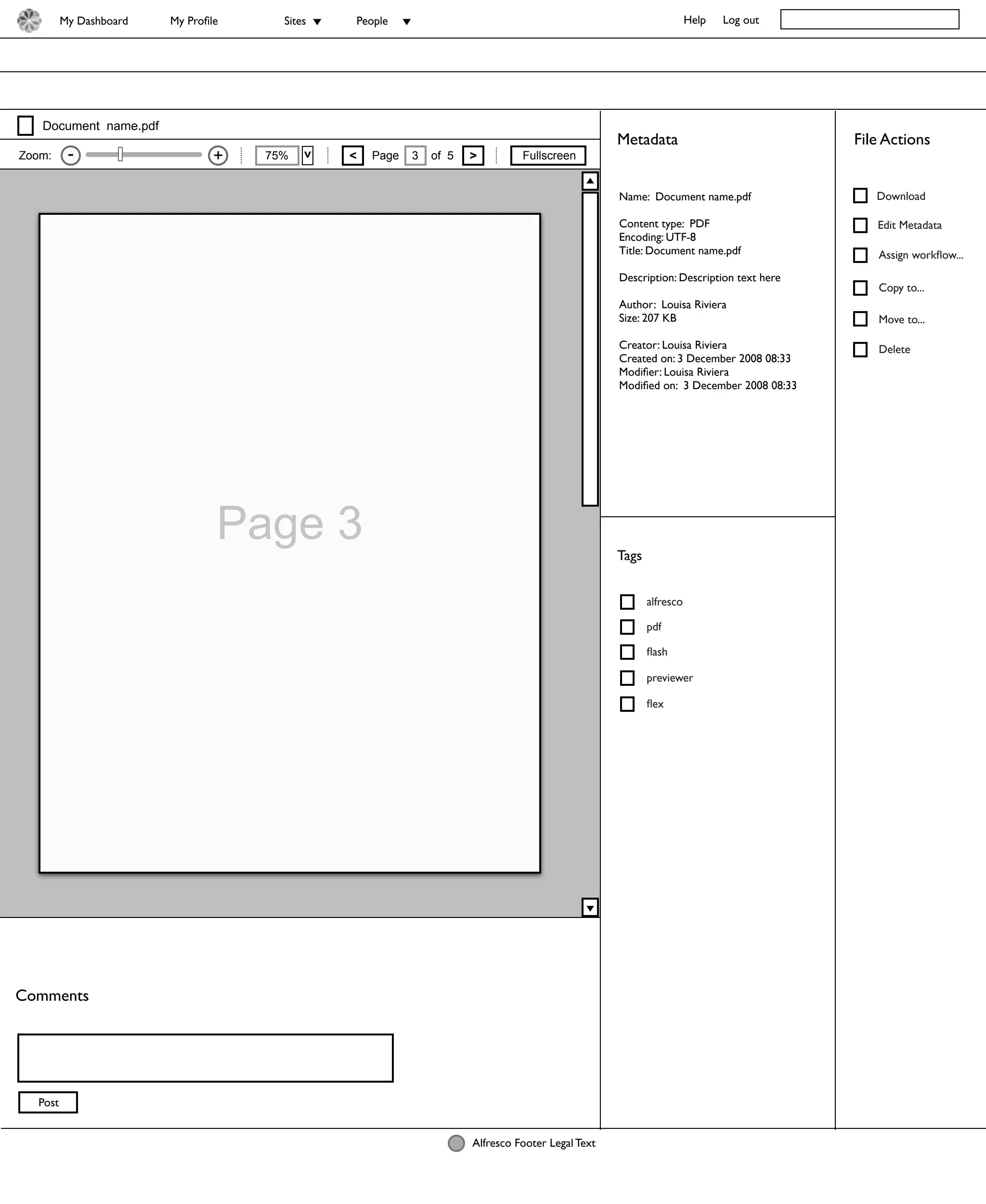The image size is (986, 1204).
Task: Click the Download action icon
Action: point(860,196)
